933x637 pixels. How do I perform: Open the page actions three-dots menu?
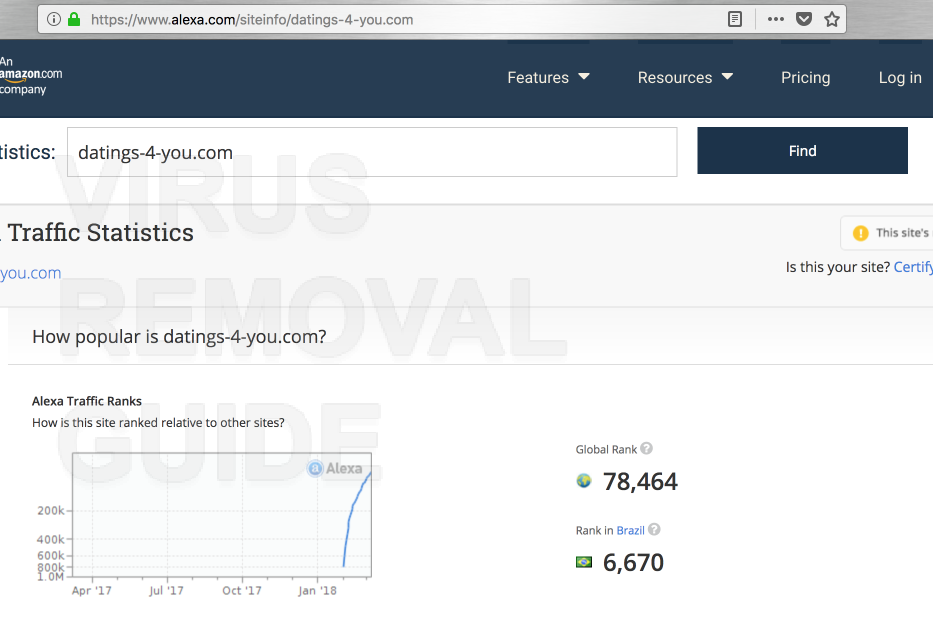[775, 20]
